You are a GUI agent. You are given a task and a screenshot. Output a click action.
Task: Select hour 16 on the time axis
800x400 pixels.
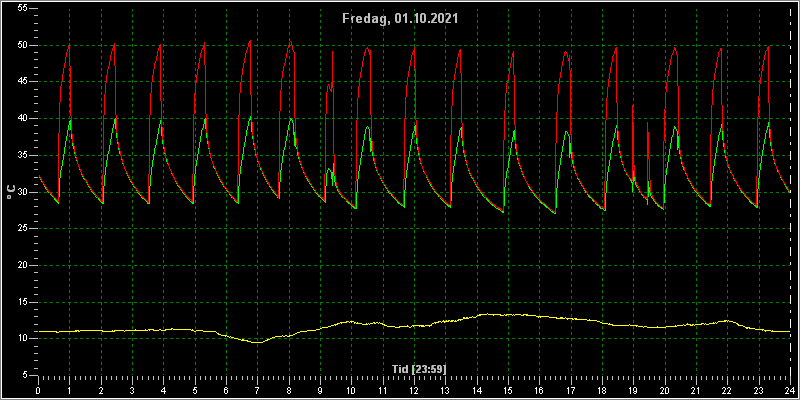(x=539, y=391)
